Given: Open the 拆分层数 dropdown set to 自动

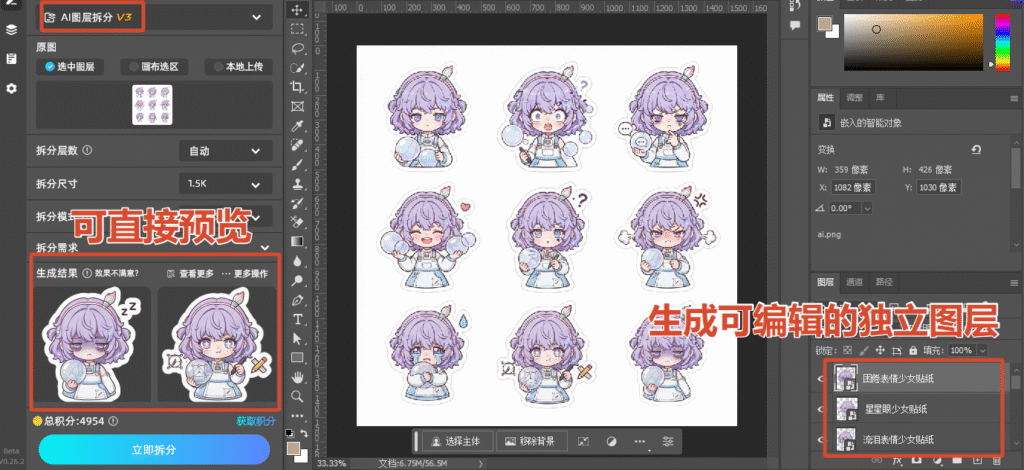Looking at the screenshot, I should [x=225, y=151].
